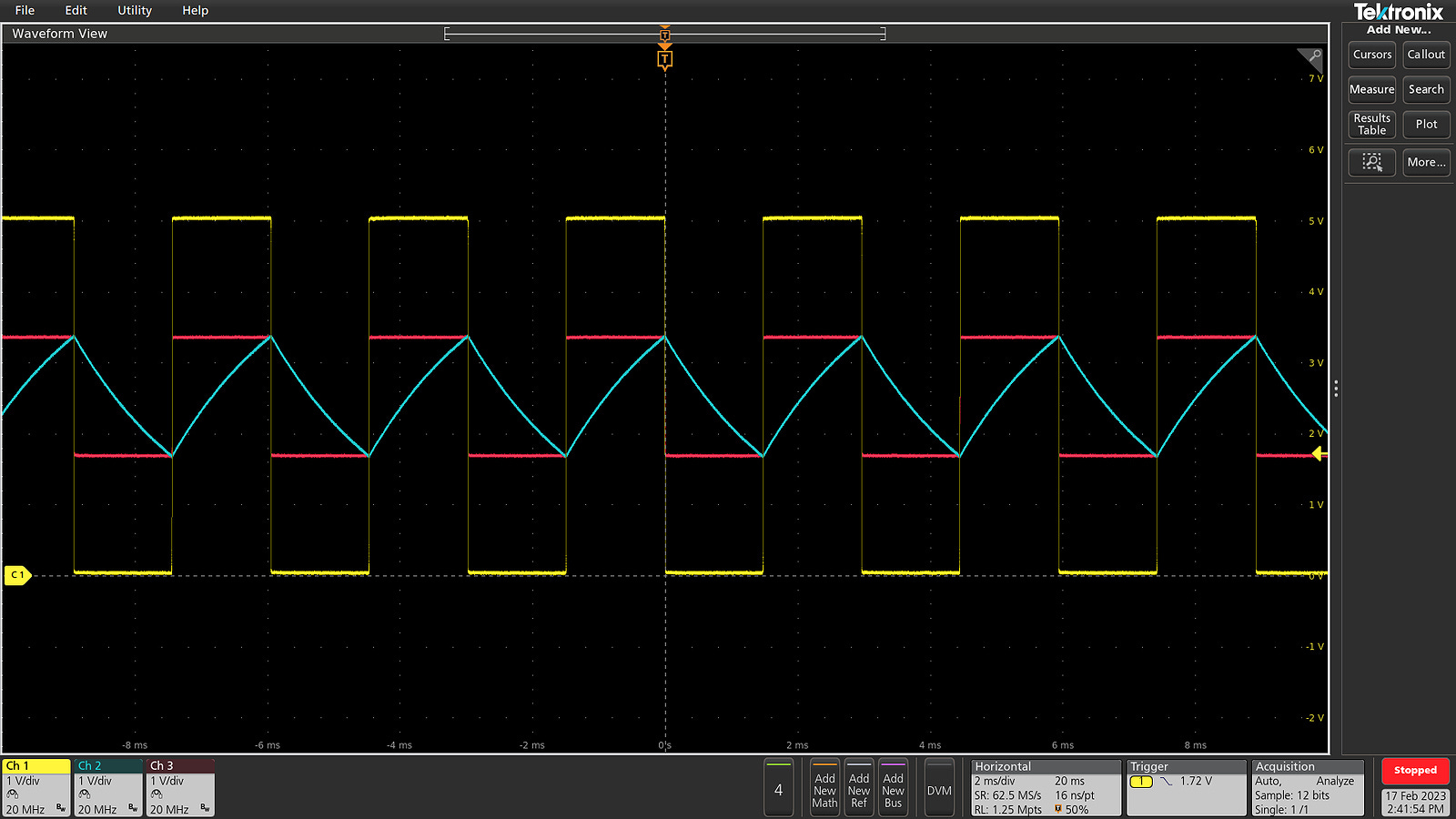Click the orange trigger marker above the waveform
Image resolution: width=1456 pixels, height=819 pixels.
point(665,58)
